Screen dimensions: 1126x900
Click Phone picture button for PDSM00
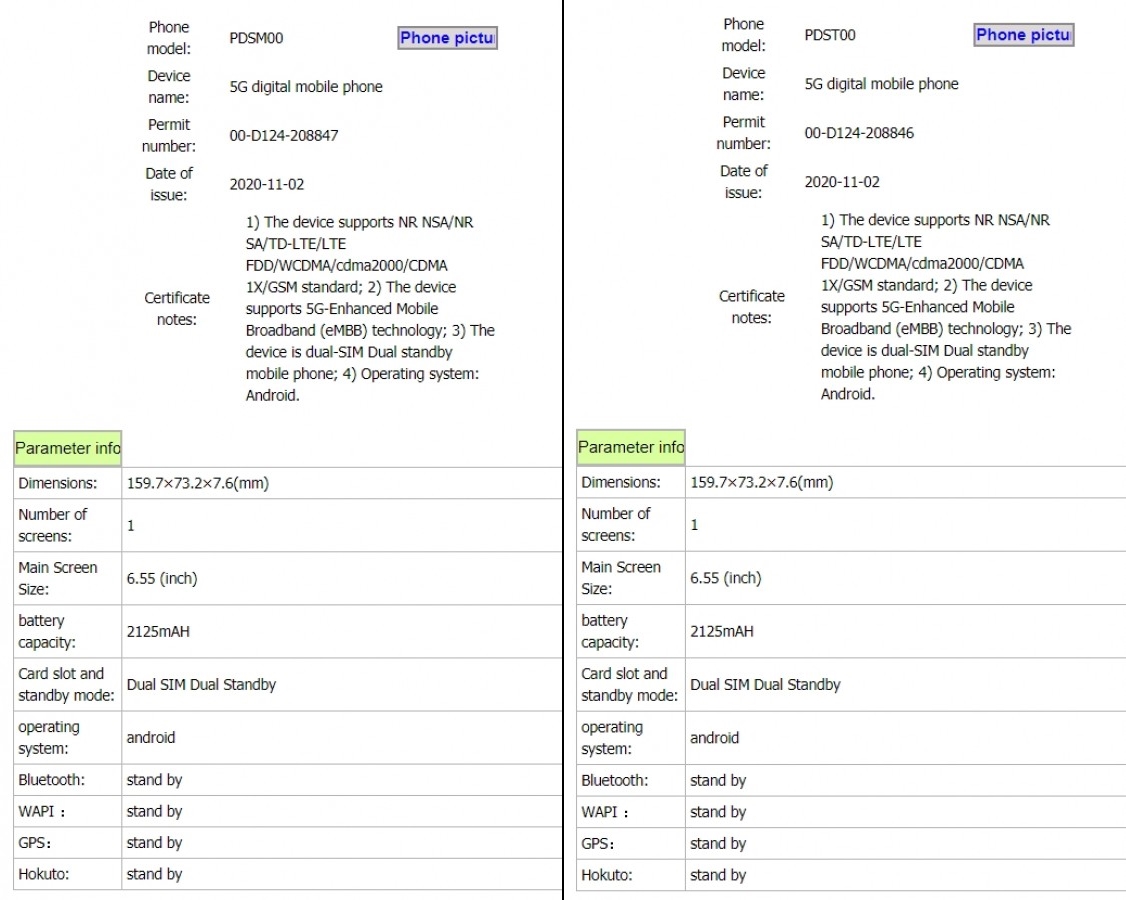[447, 39]
